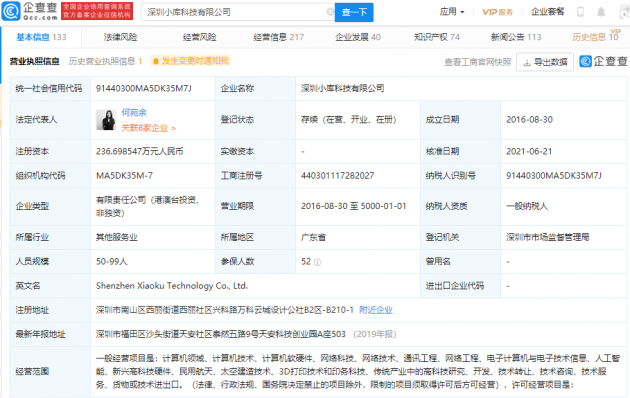The width and height of the screenshot is (630, 398).
Task: Select staff size 50-99人
Action: coord(112,261)
